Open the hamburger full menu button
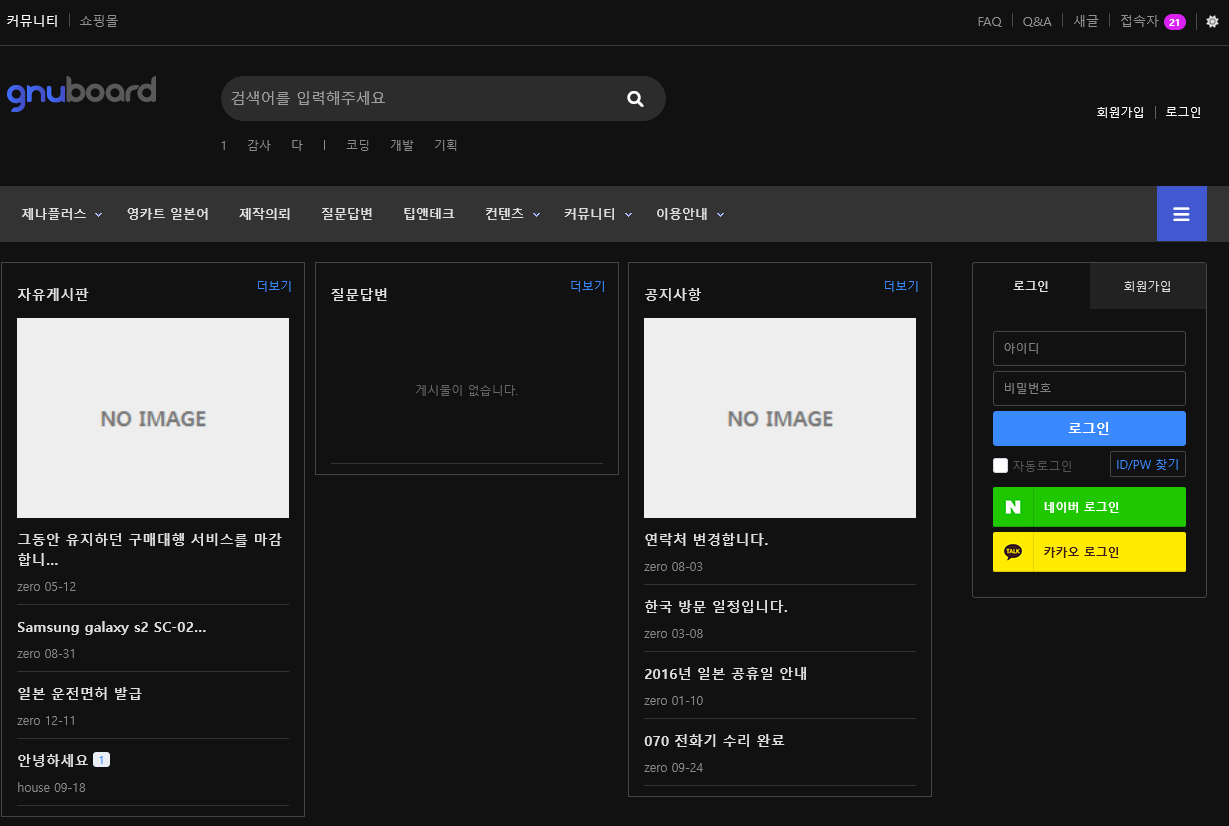This screenshot has height=826, width=1229. click(x=1181, y=214)
